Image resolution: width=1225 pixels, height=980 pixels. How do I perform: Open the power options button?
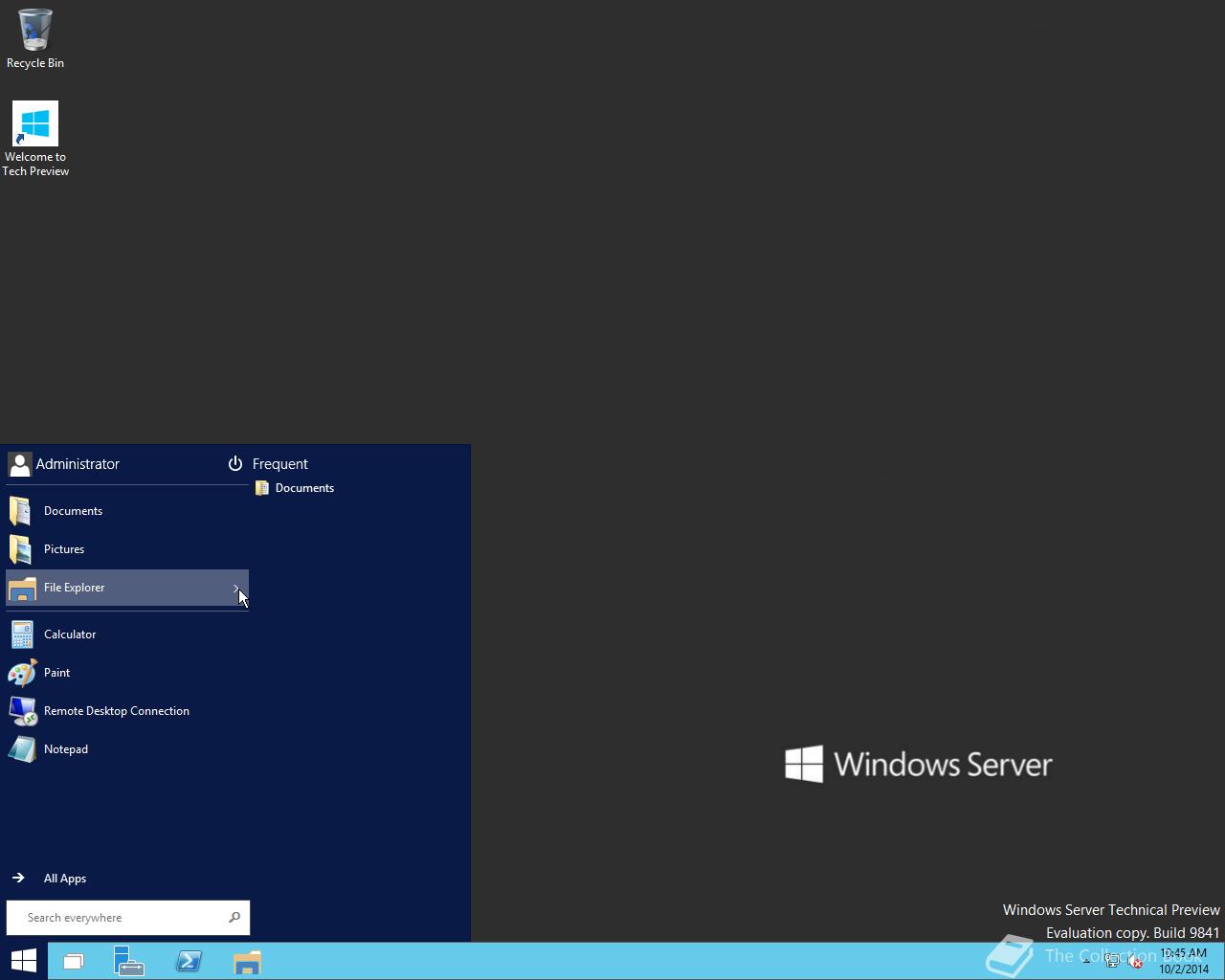tap(235, 464)
